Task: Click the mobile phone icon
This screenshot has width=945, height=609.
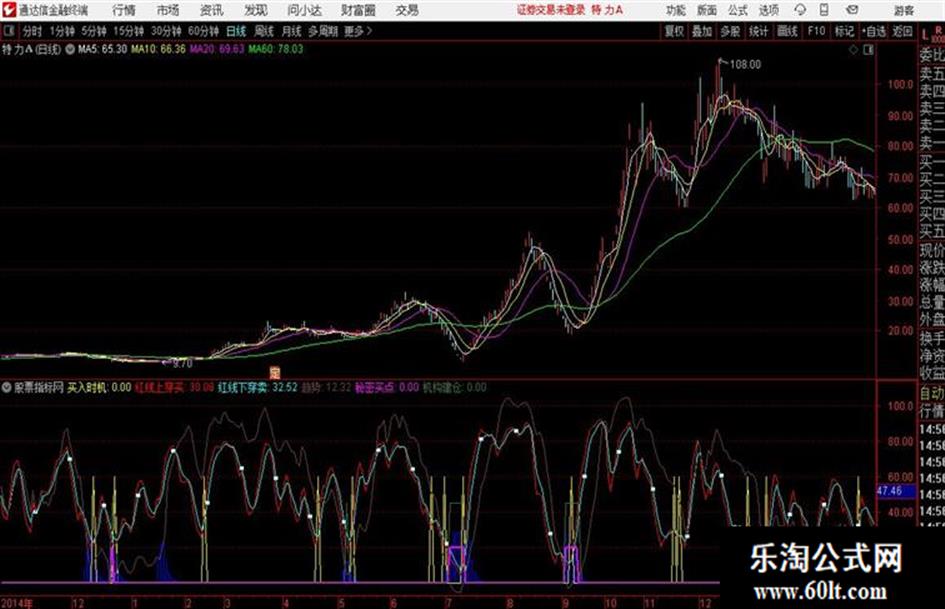Action: tap(824, 10)
